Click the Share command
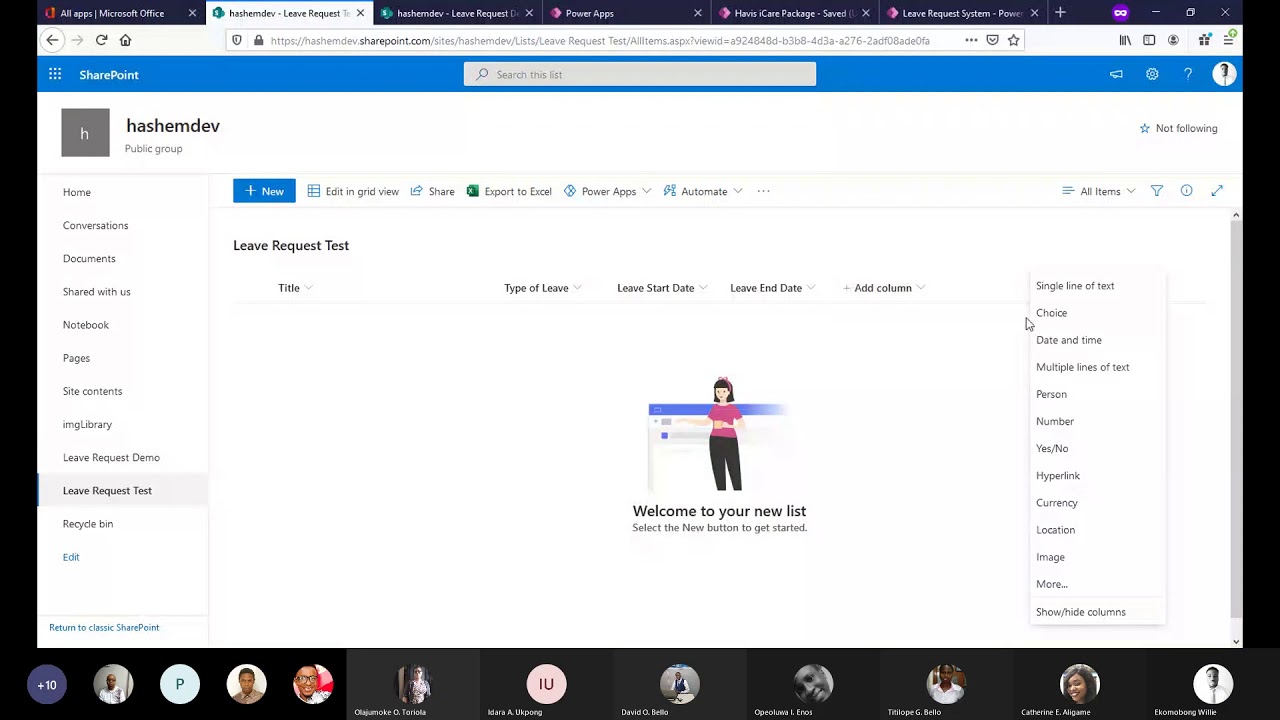Viewport: 1280px width, 720px height. tap(432, 191)
